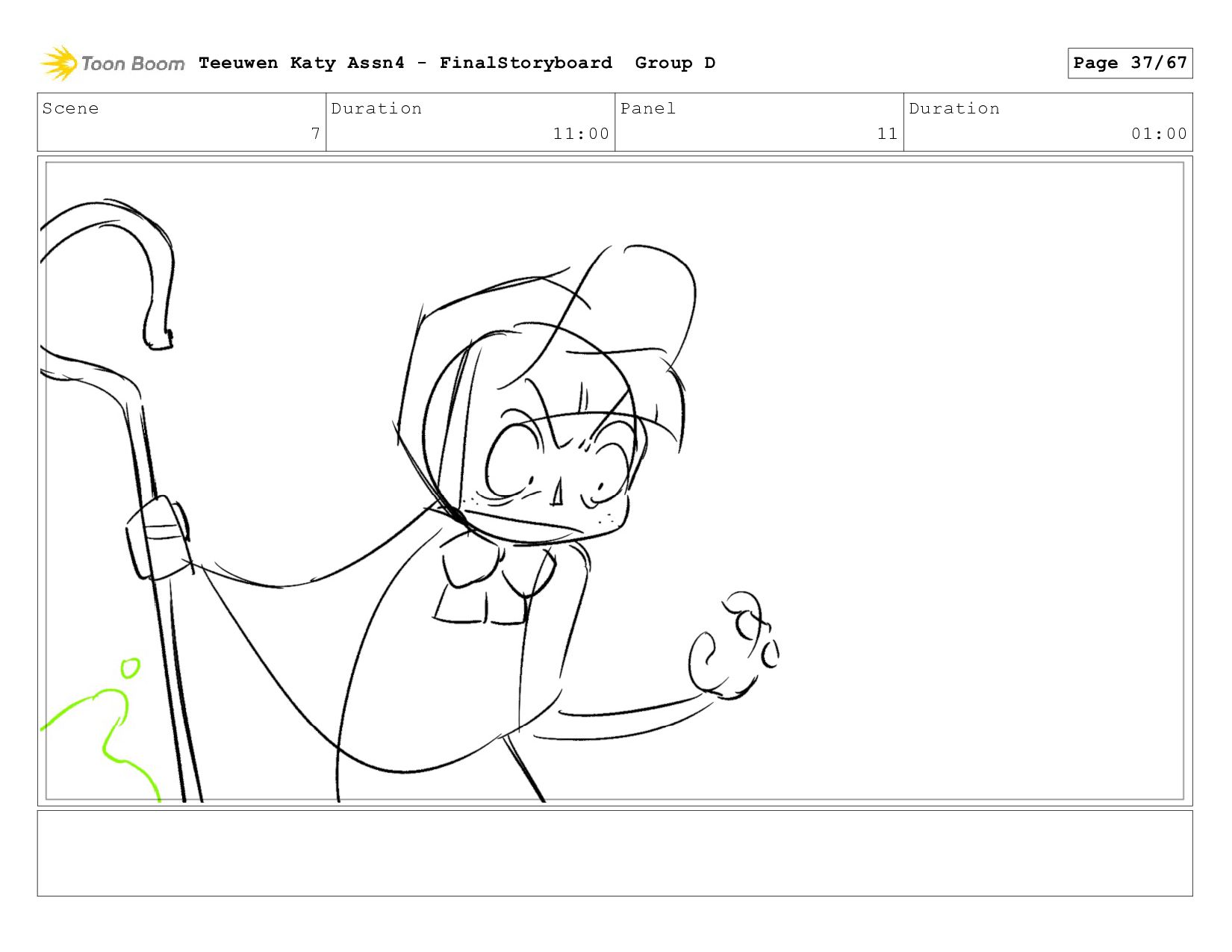Click the 'Group D' text
The image size is (1232, 952).
(675, 63)
